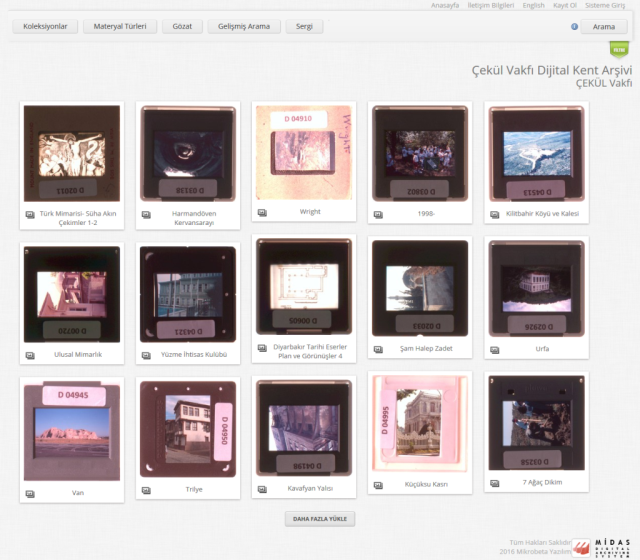
Task: Click the green ribbon badge under Arama
Action: [x=619, y=49]
